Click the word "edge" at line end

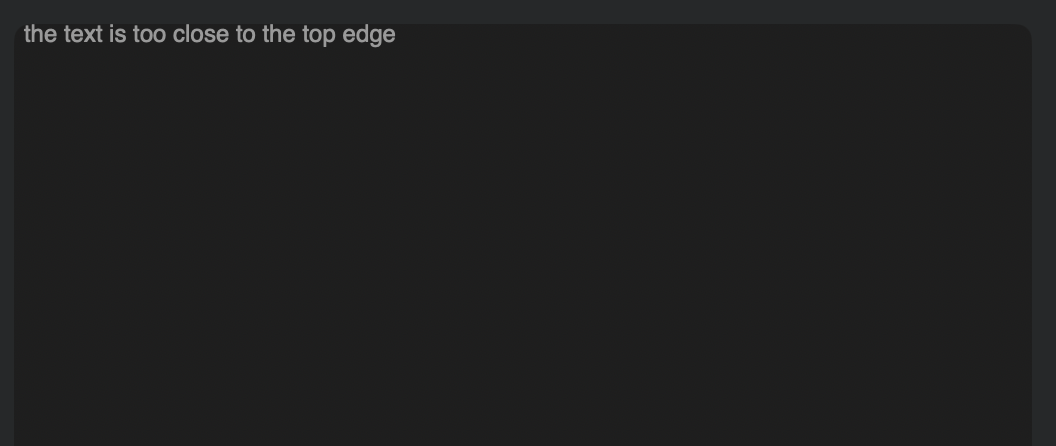tap(368, 35)
